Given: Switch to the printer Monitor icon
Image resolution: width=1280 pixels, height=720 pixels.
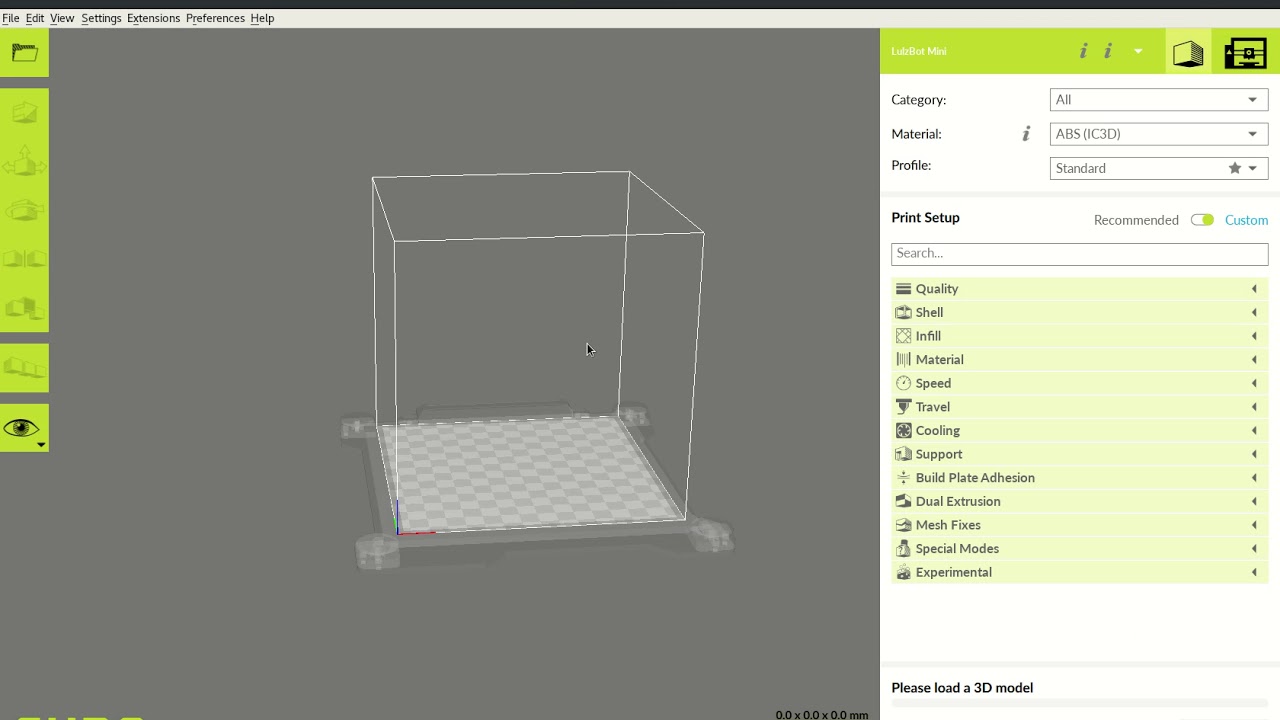Looking at the screenshot, I should coord(1245,52).
